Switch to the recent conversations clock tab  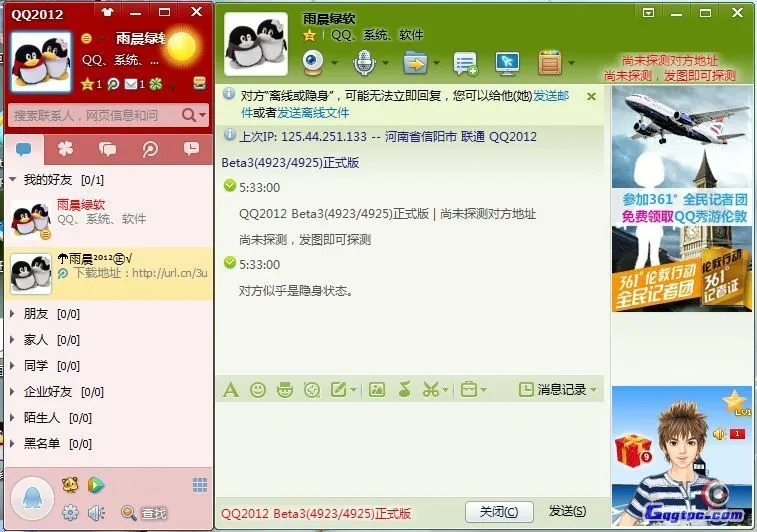tap(191, 149)
